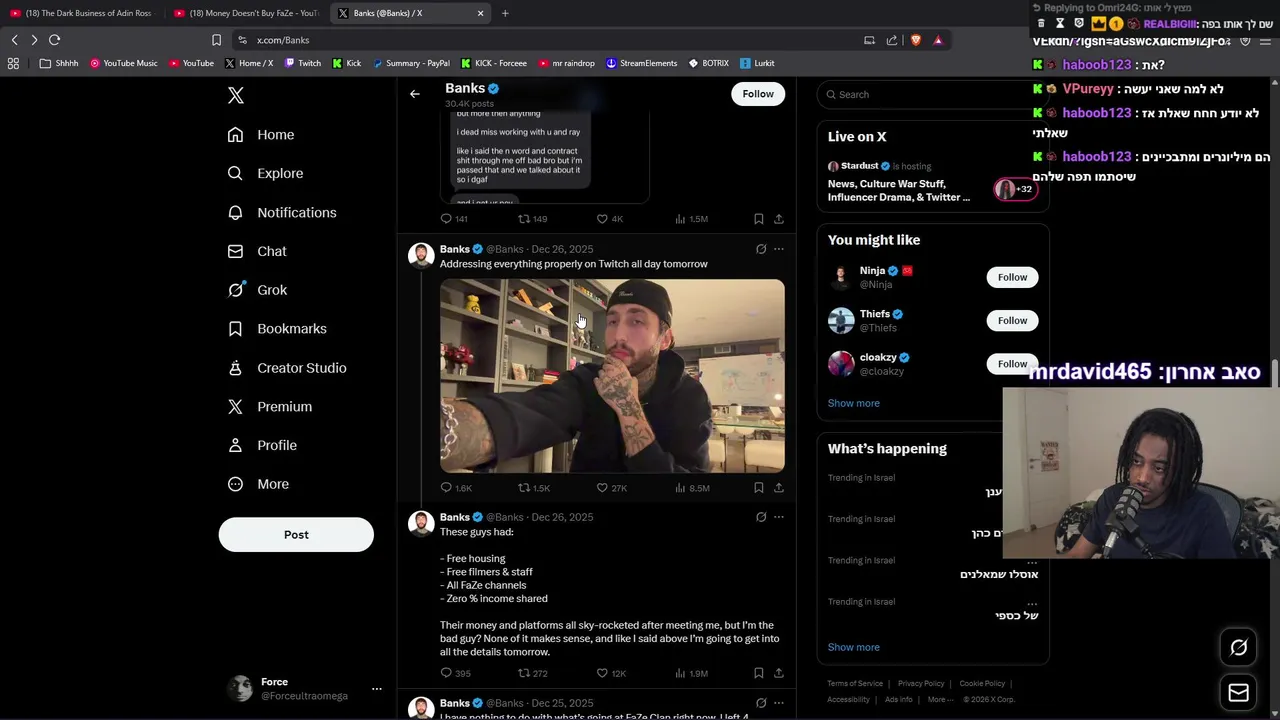Viewport: 1280px width, 720px height.
Task: Open Premium in the sidebar
Action: pyautogui.click(x=270, y=406)
